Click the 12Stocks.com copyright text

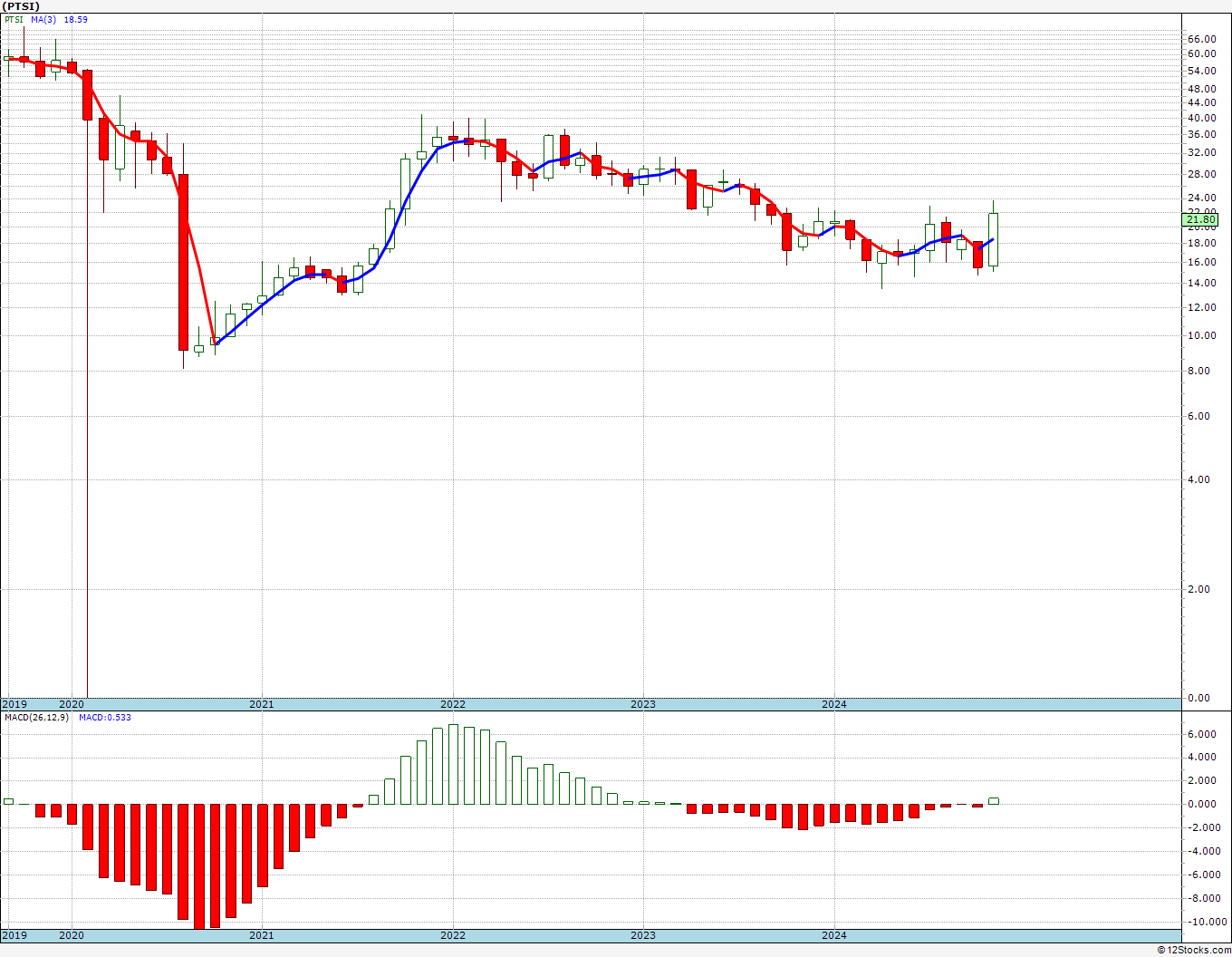pyautogui.click(x=1194, y=950)
